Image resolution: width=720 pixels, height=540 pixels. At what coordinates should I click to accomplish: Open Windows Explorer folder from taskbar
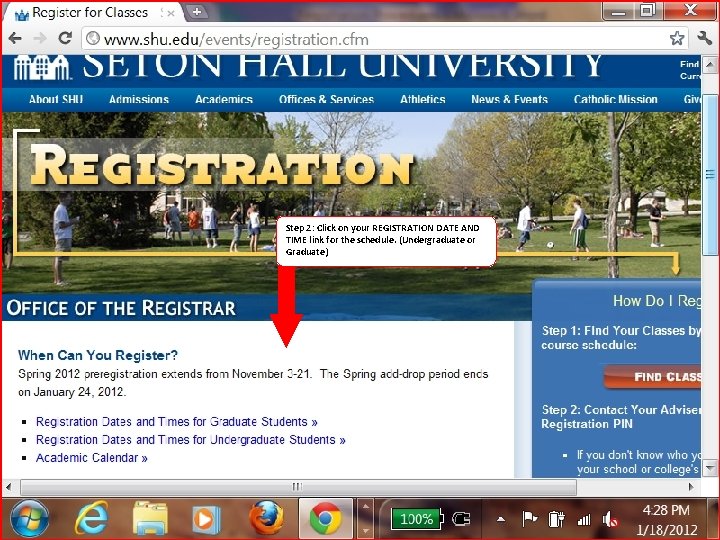(150, 518)
